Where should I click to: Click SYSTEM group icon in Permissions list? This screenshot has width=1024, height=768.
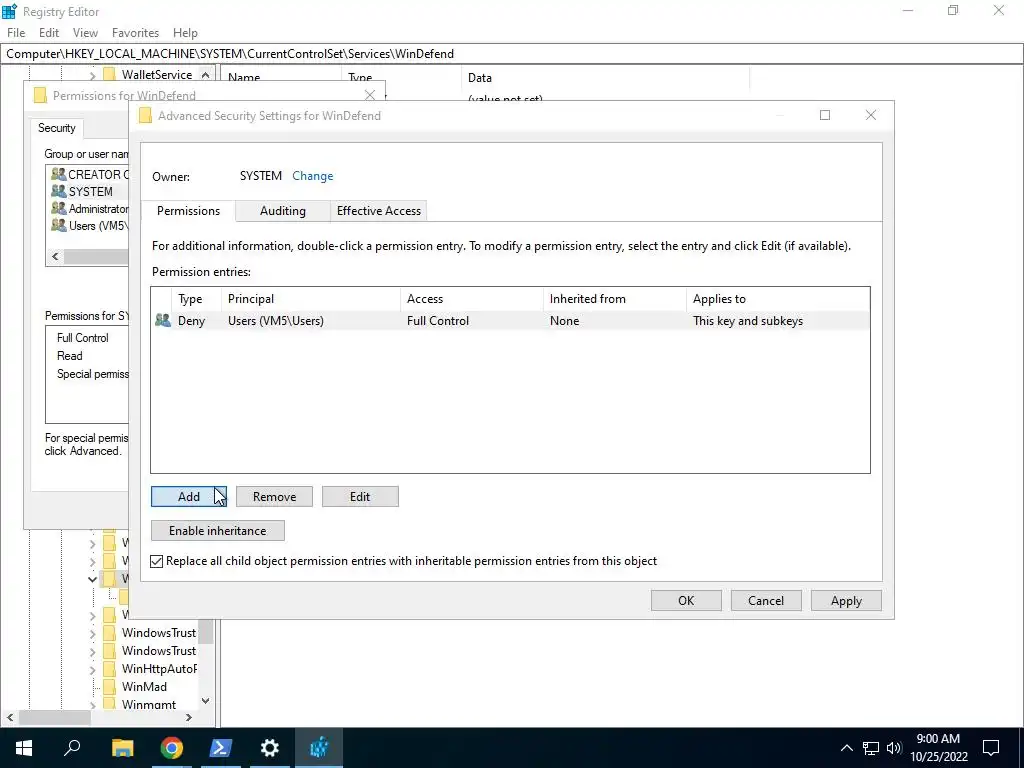(59, 191)
